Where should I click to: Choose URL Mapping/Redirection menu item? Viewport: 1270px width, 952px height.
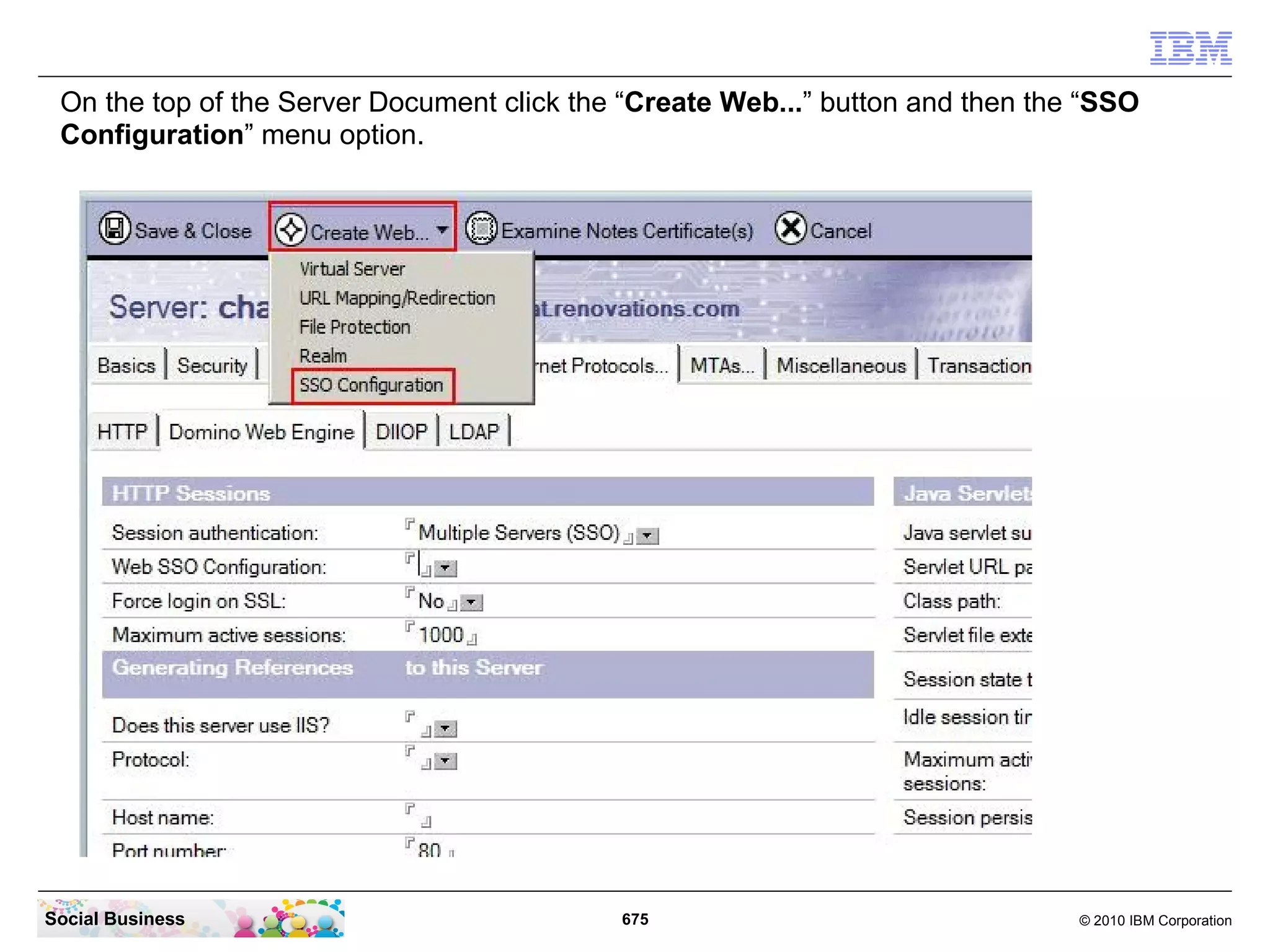pyautogui.click(x=397, y=298)
